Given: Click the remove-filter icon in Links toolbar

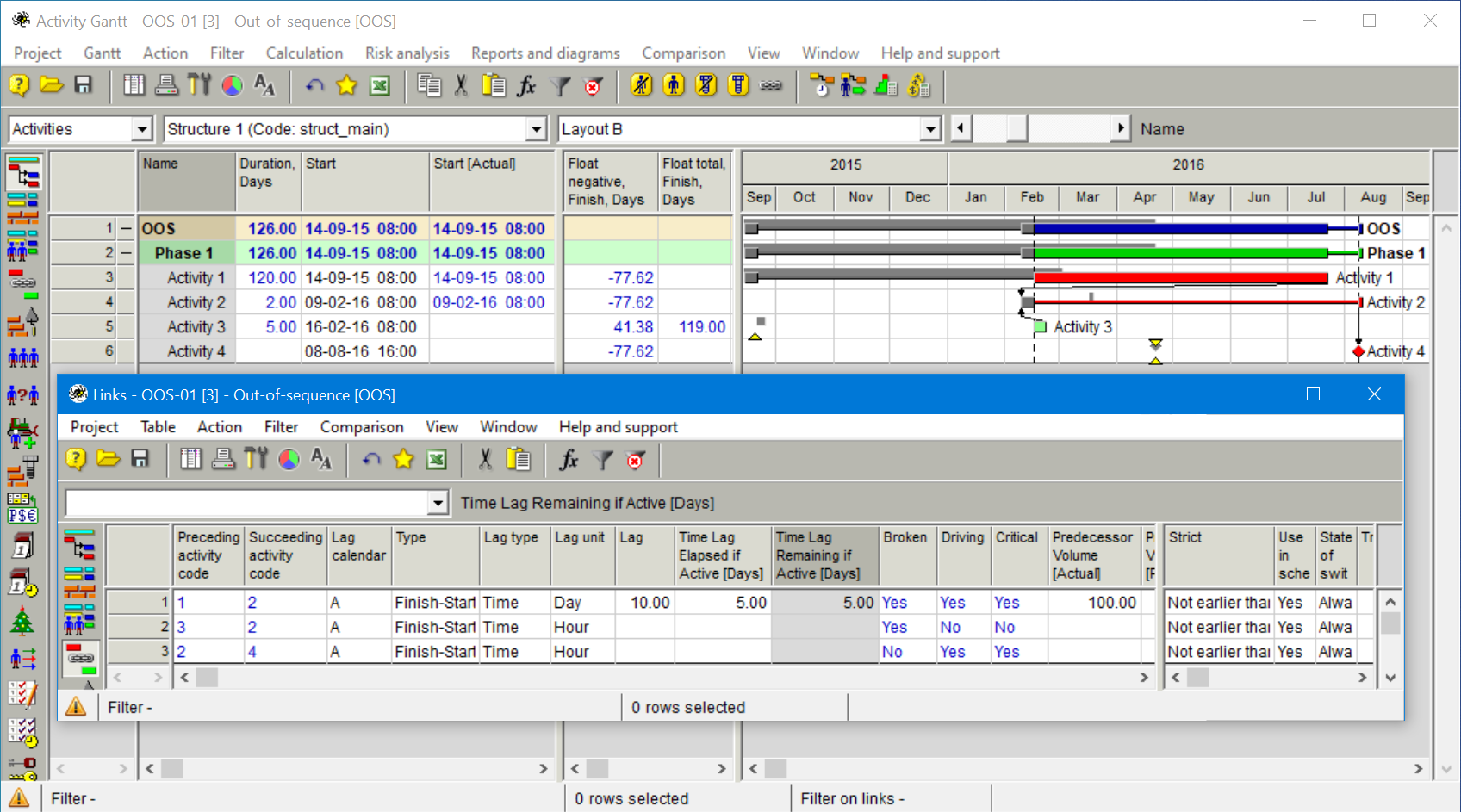Looking at the screenshot, I should tap(636, 460).
